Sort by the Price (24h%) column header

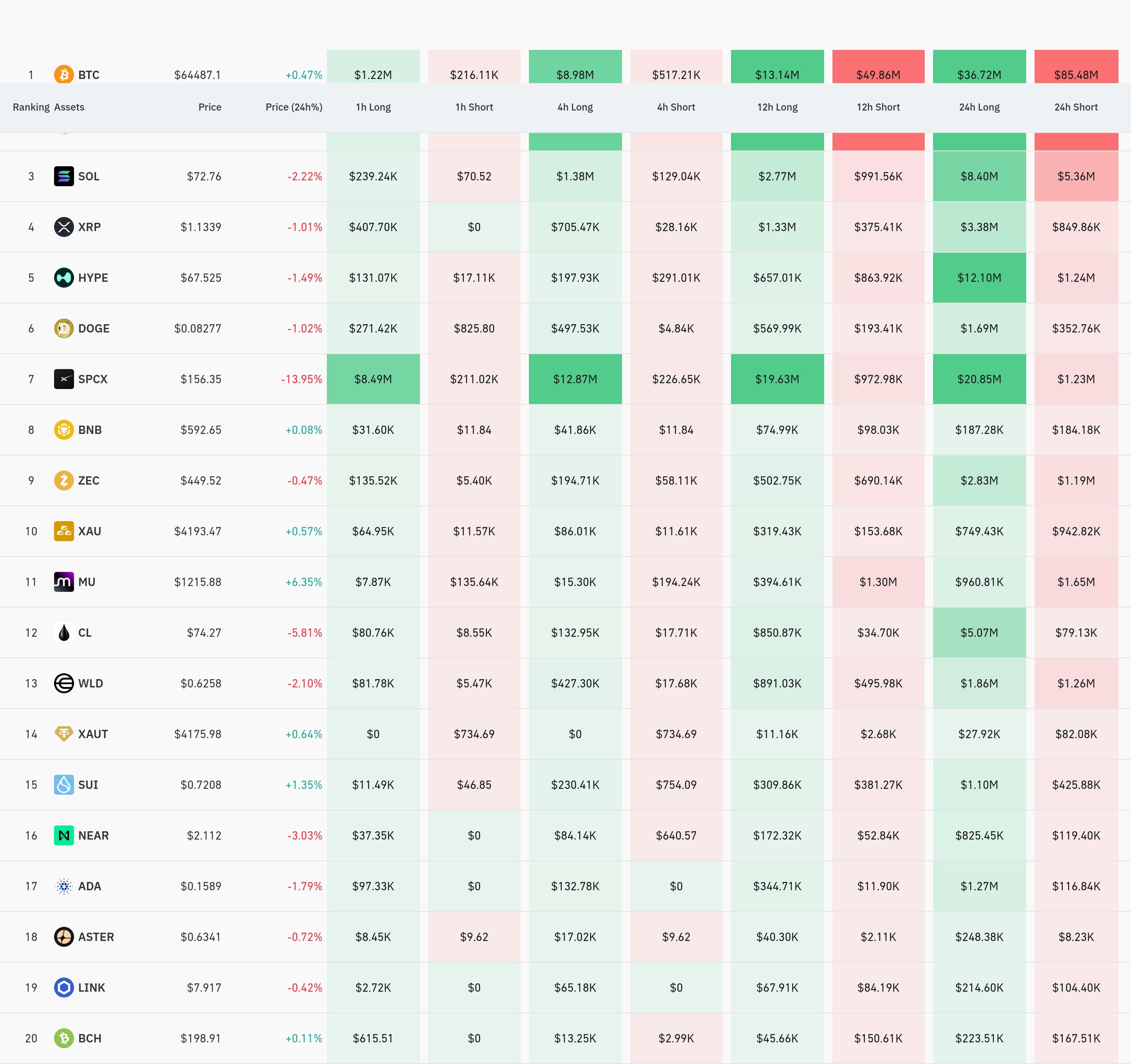294,107
